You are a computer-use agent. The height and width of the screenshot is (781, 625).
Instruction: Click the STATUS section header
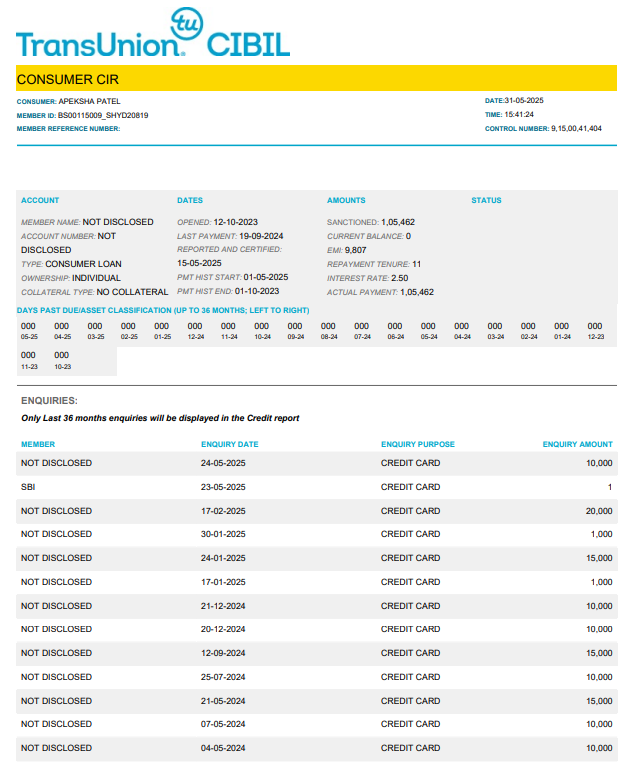(486, 201)
